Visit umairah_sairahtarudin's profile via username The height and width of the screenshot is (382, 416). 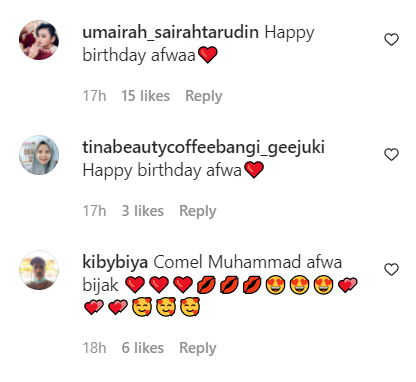pyautogui.click(x=170, y=33)
